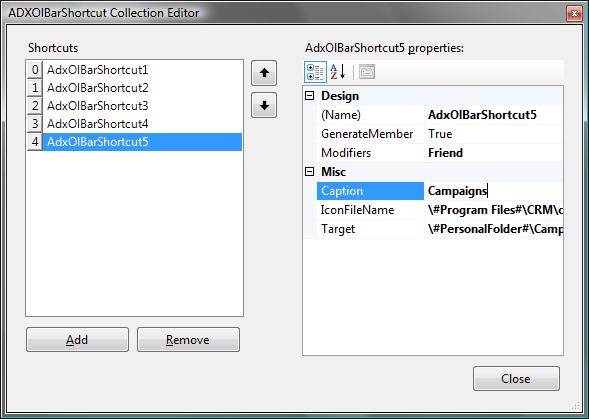589x419 pixels.
Task: Collapse the Misc category
Action: coord(310,172)
